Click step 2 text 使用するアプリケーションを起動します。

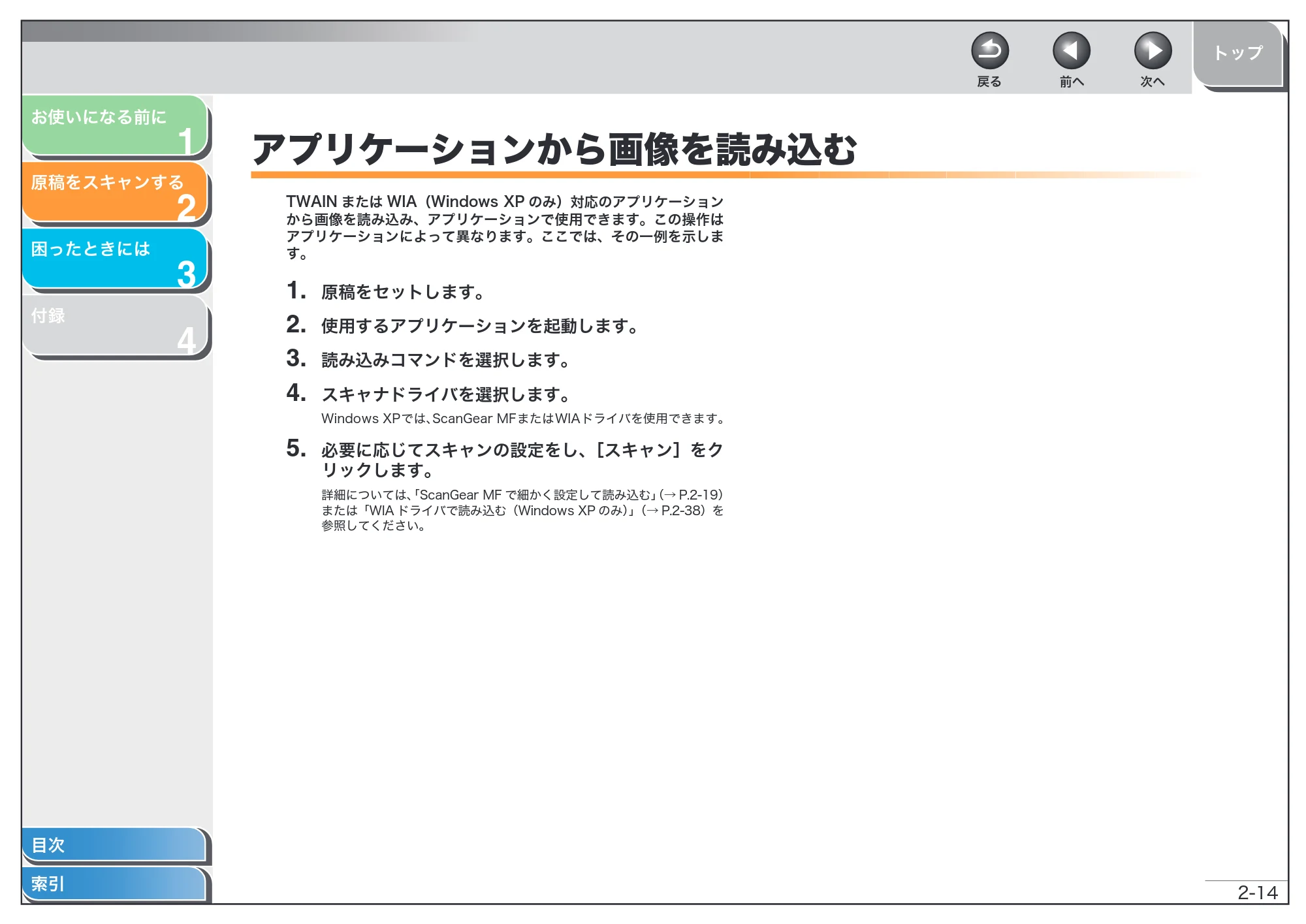point(479,326)
